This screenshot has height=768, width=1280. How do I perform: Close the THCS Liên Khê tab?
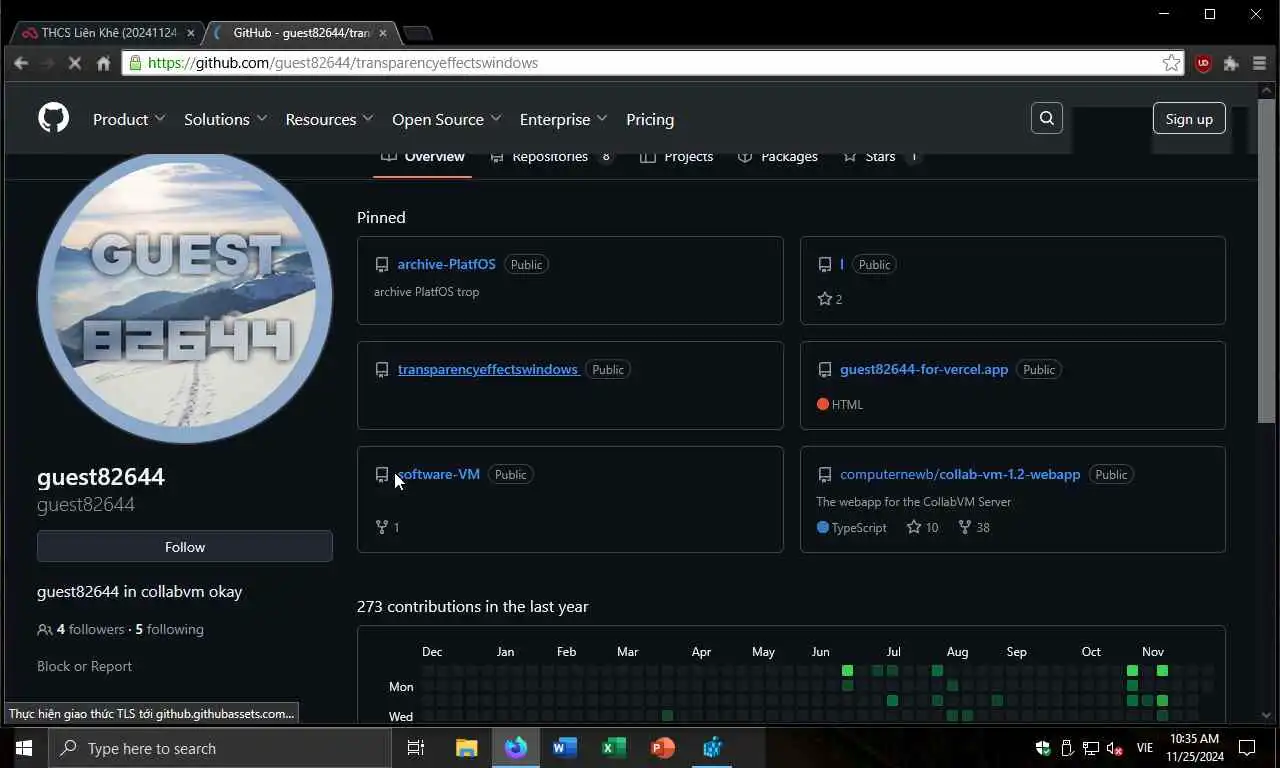[191, 33]
